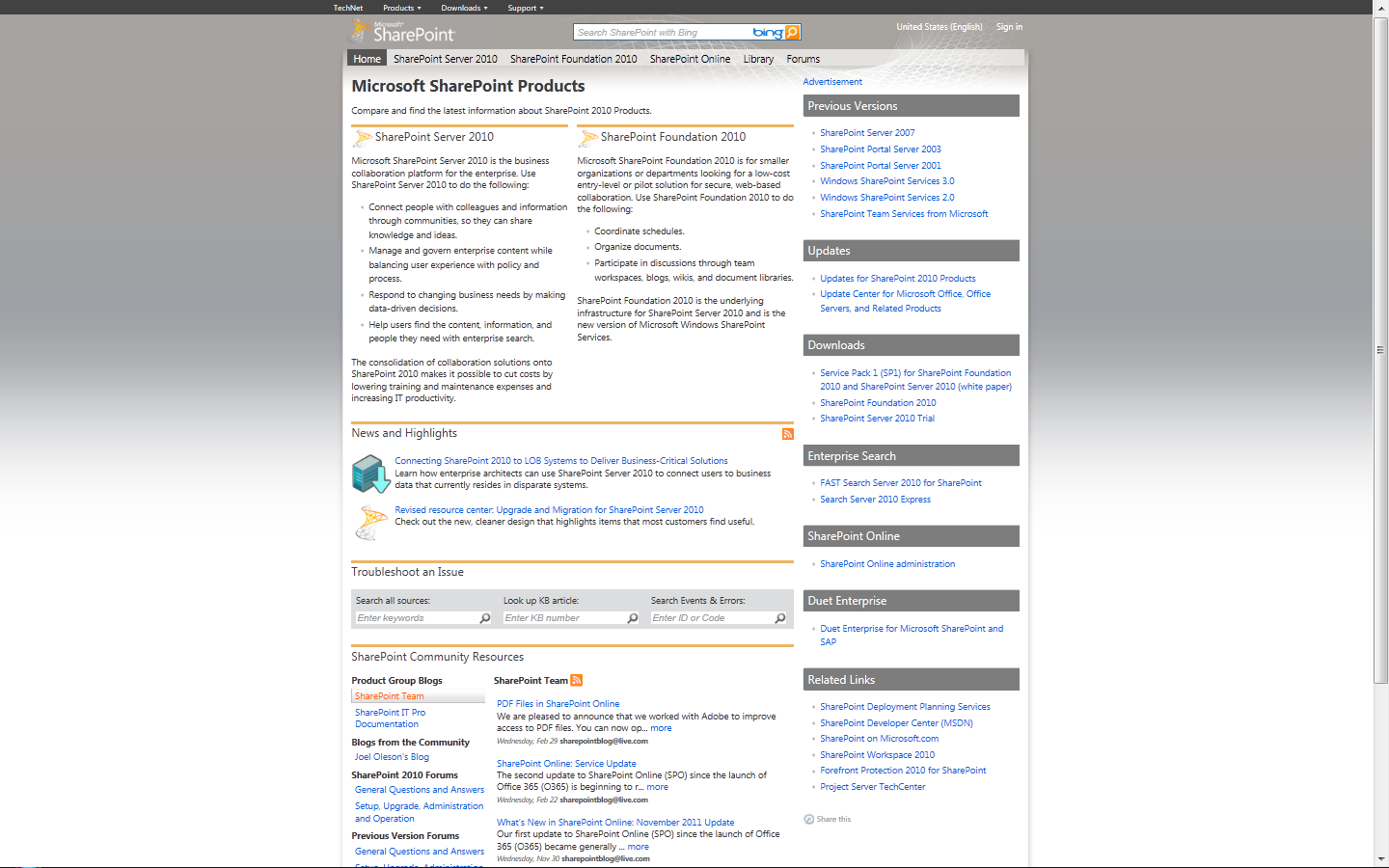Click the Revised resource center article icon
This screenshot has height=868, width=1389.
371,522
